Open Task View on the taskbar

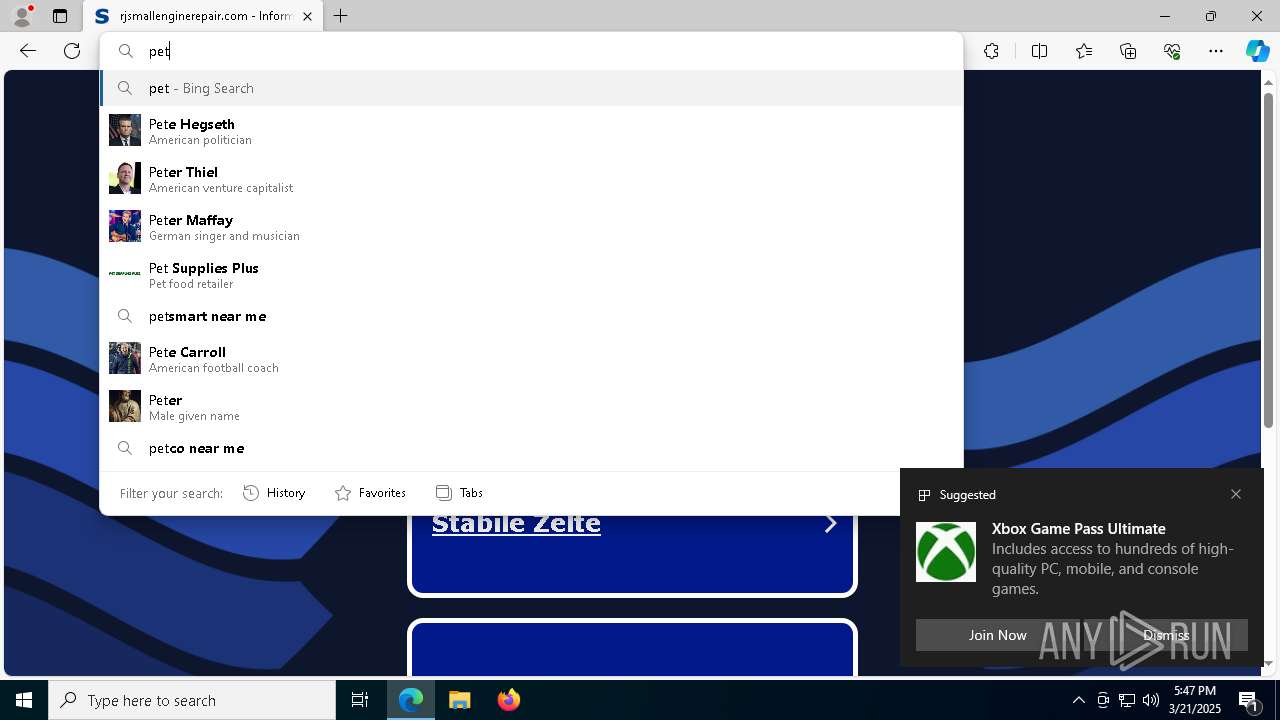(360, 700)
